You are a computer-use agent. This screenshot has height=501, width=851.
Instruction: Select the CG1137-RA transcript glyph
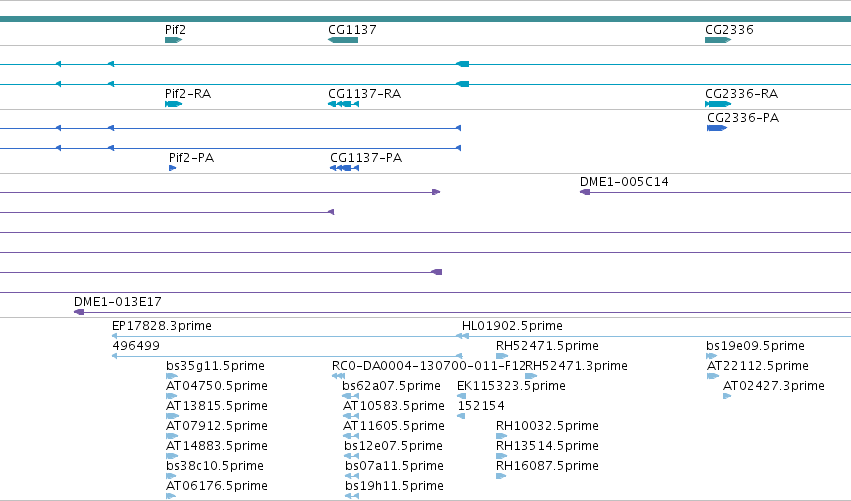pos(344,104)
